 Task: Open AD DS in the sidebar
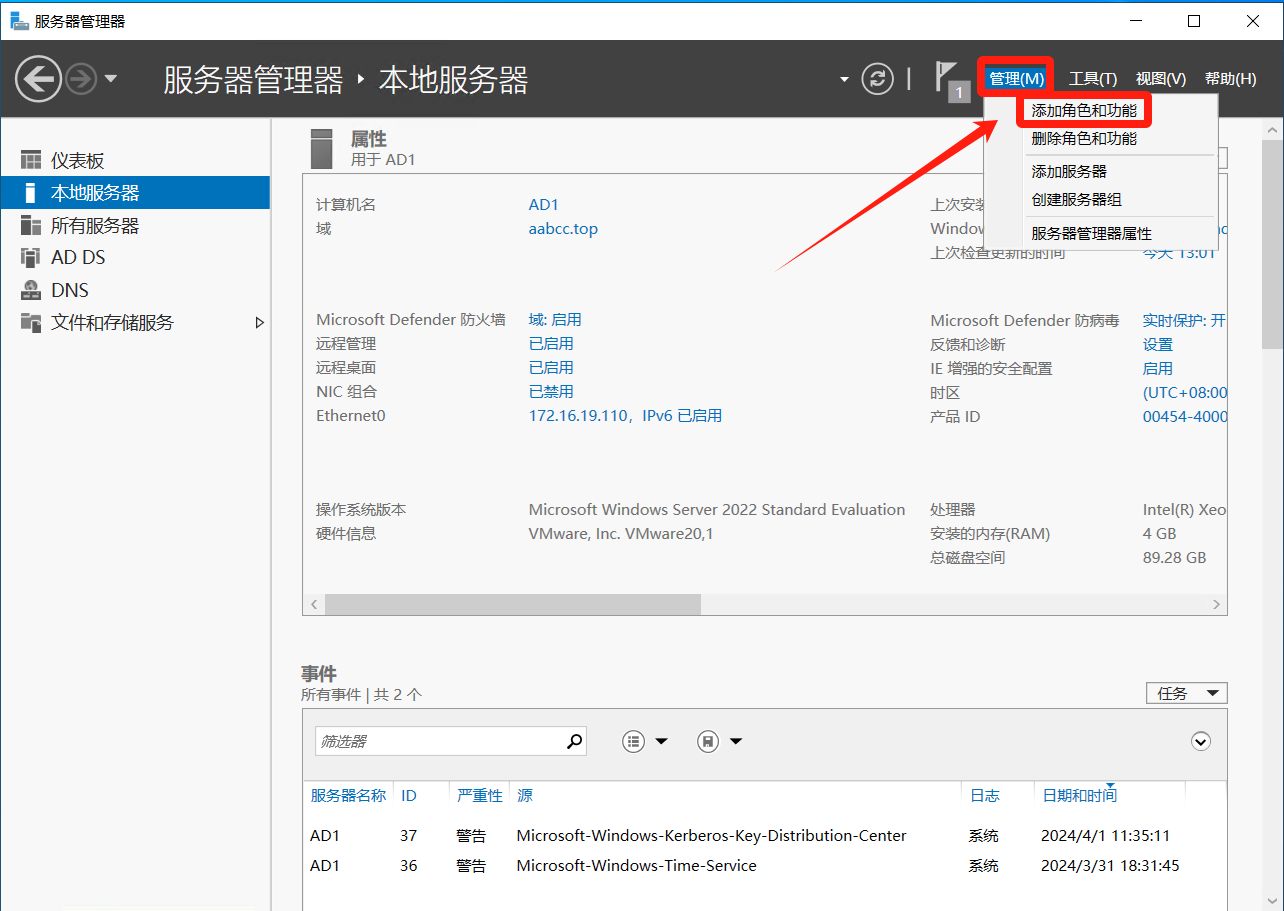[x=78, y=258]
